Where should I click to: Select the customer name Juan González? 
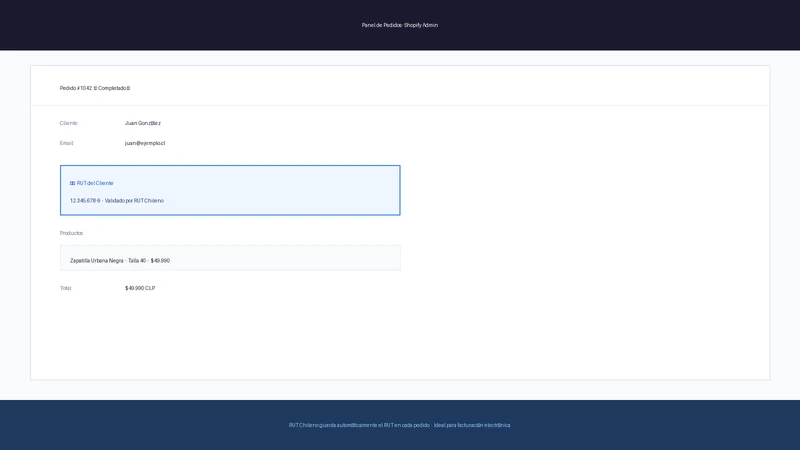(143, 123)
